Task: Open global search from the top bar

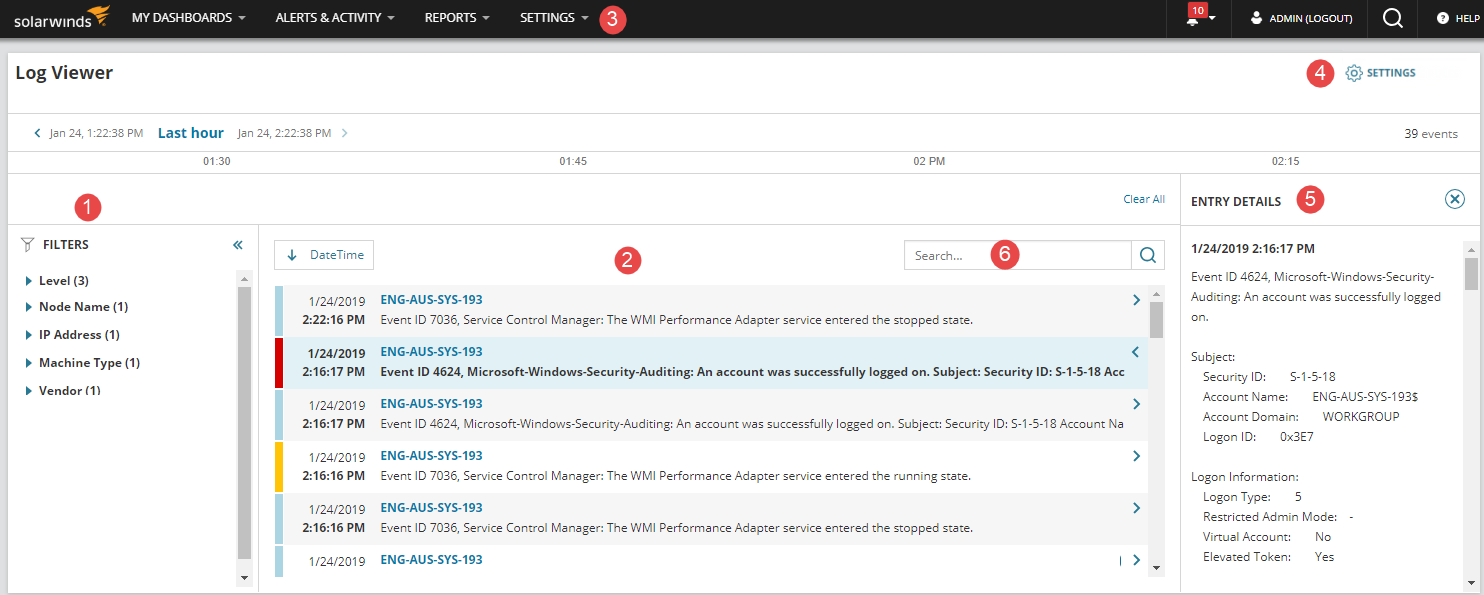Action: click(1392, 18)
